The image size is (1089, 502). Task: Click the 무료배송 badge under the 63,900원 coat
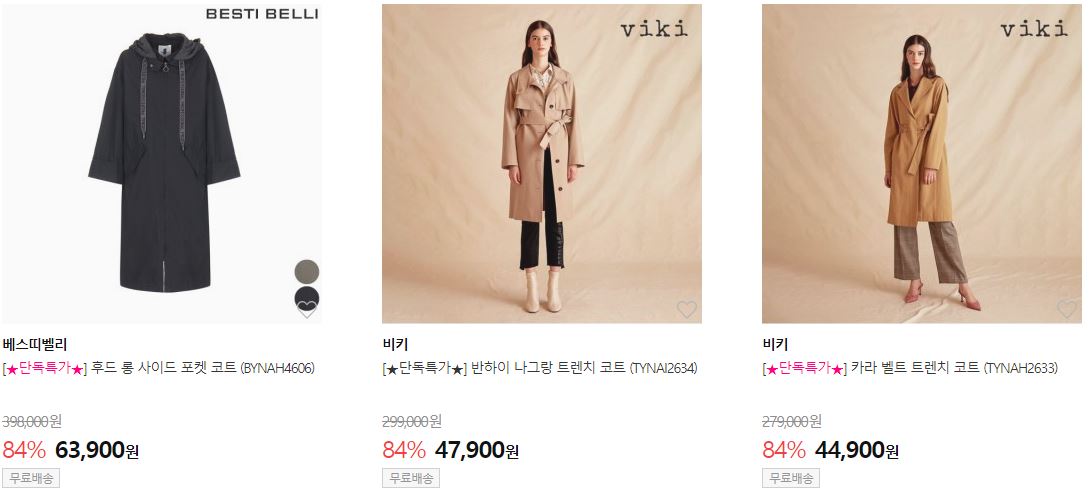tap(31, 478)
